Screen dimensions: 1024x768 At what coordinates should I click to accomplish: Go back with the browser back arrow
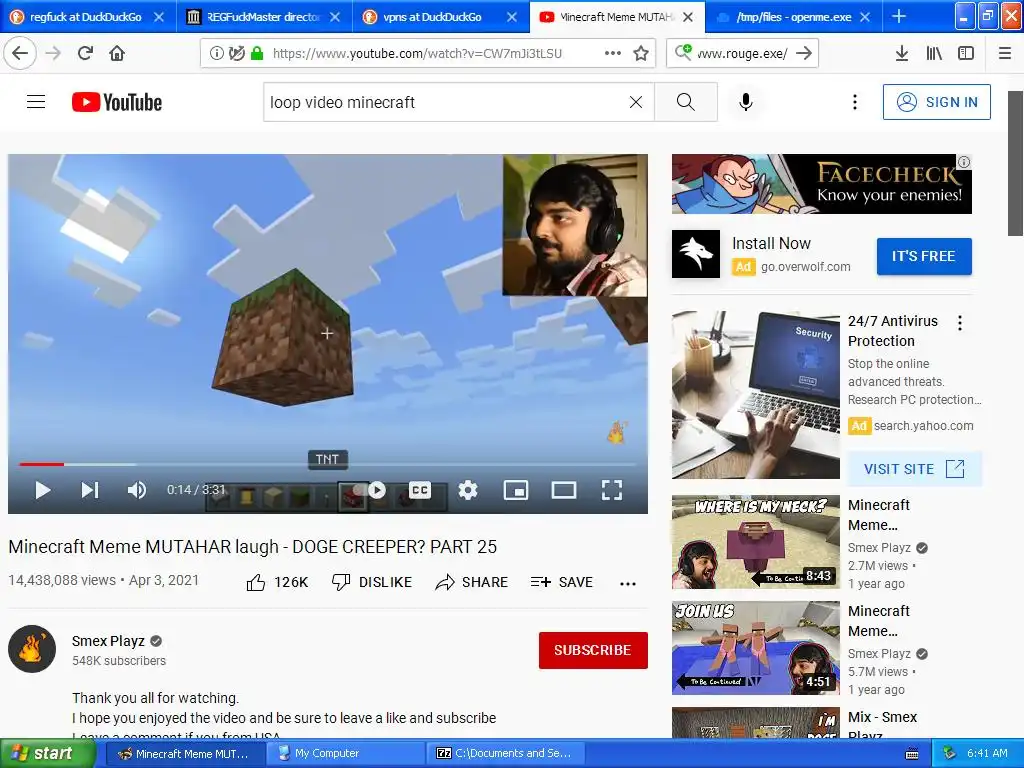[20, 53]
